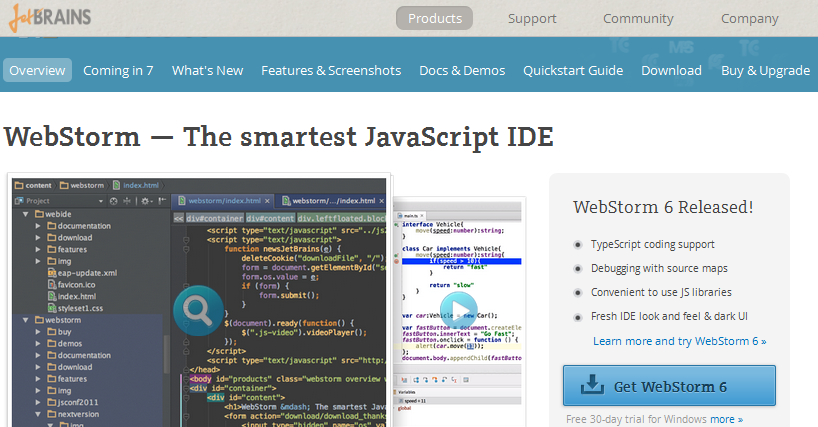Viewport: 818px width, 427px height.
Task: Click Get WebStorm 6 button
Action: pyautogui.click(x=669, y=386)
